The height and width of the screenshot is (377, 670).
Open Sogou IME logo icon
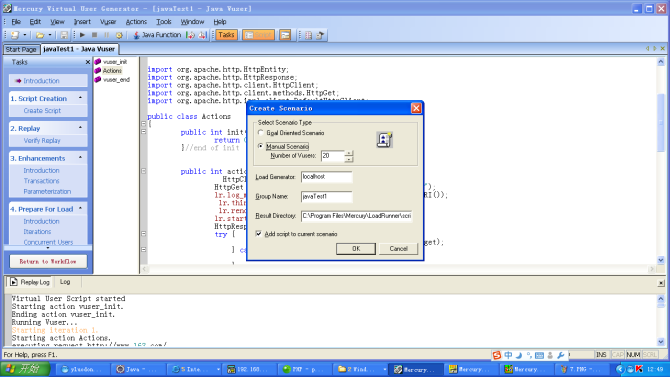tap(497, 355)
